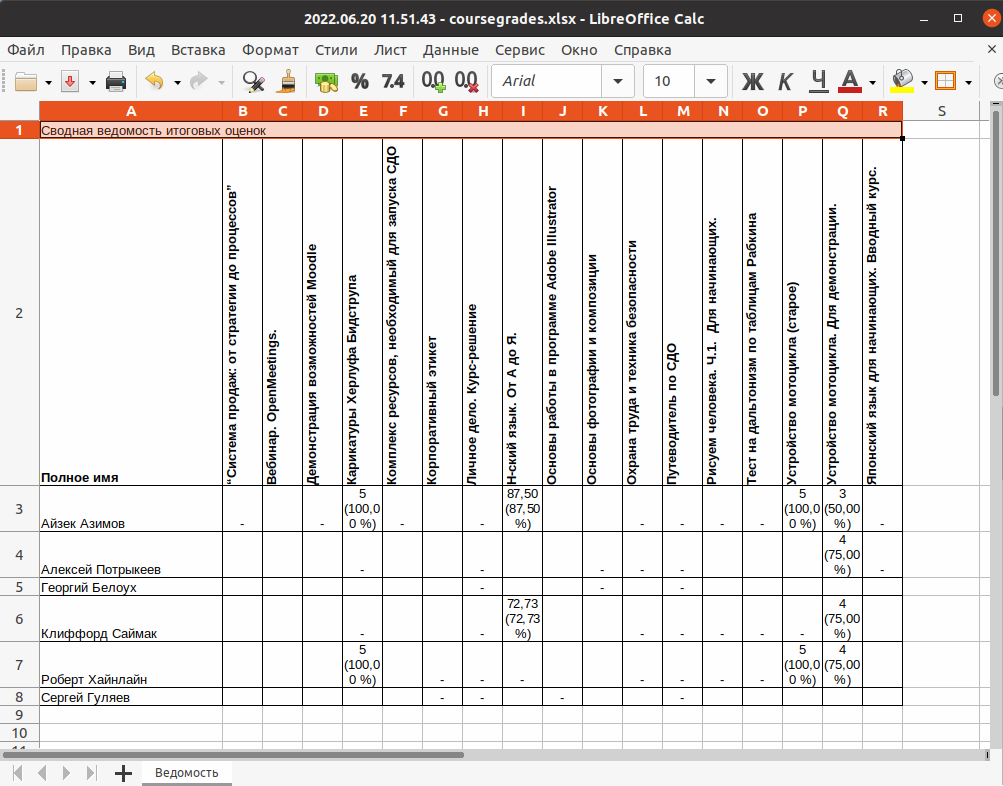The height and width of the screenshot is (786, 1003).
Task: Format cells as currency
Action: pos(326,81)
